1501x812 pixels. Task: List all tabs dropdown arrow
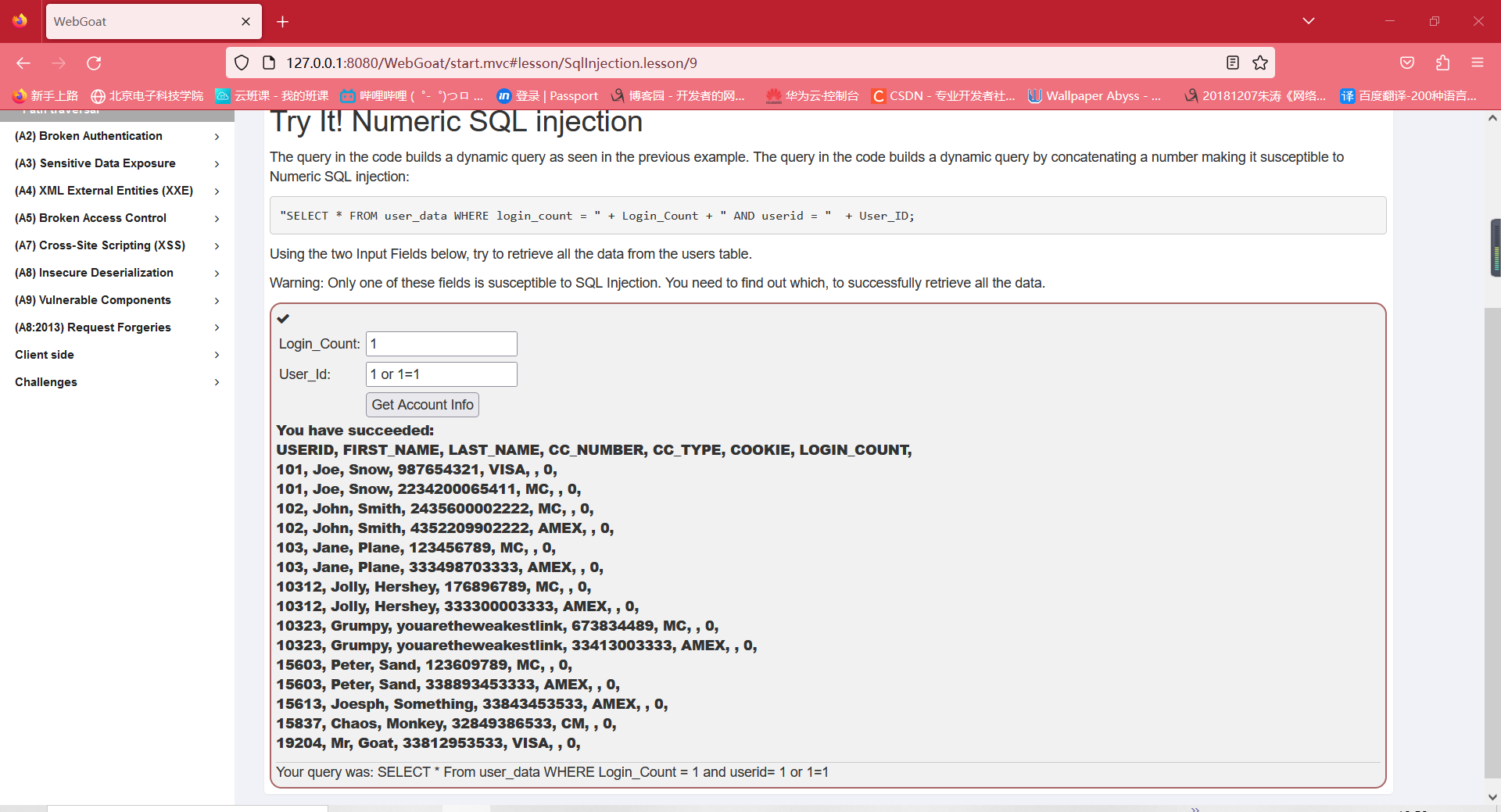(1309, 21)
